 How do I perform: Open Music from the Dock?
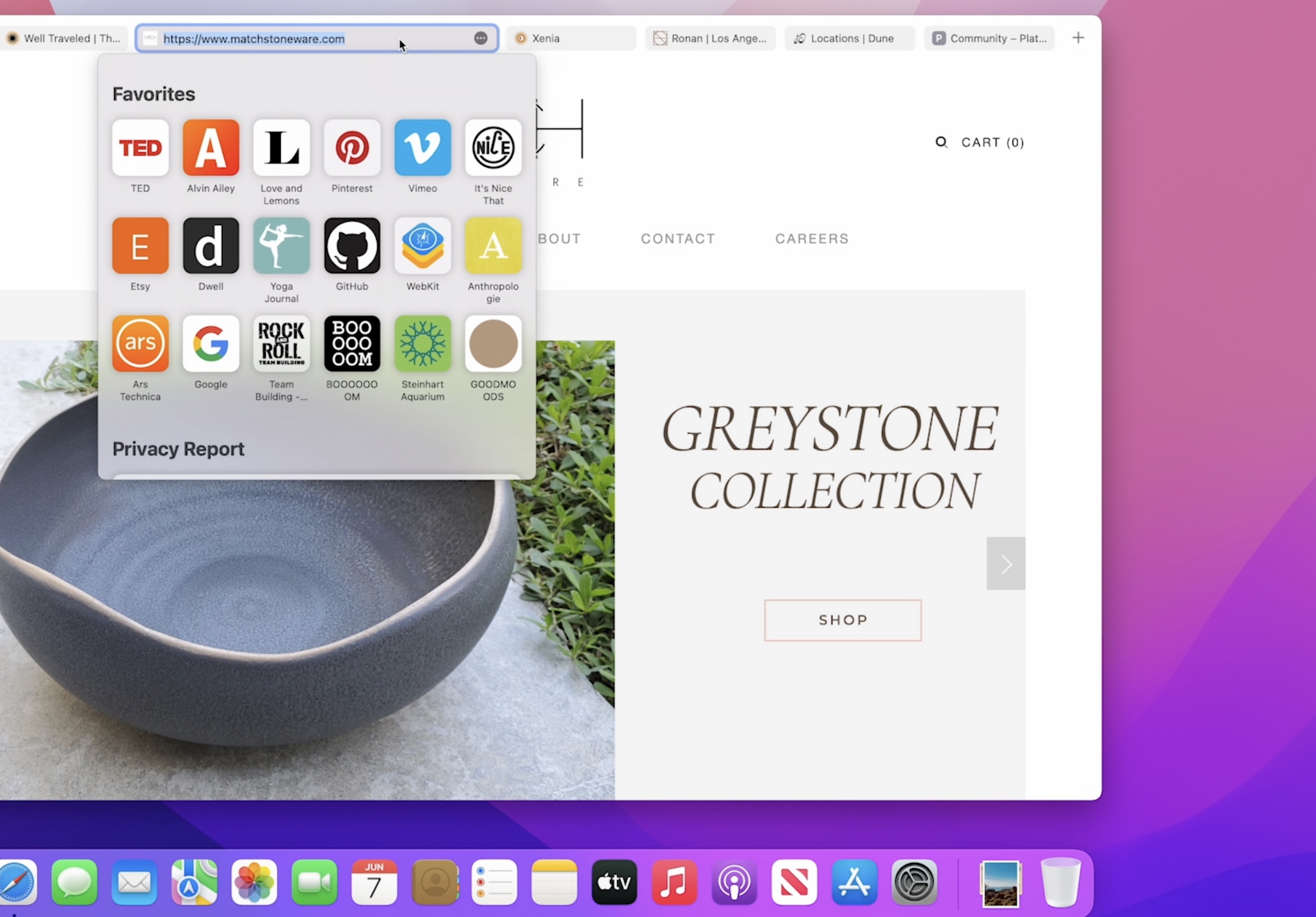click(675, 882)
